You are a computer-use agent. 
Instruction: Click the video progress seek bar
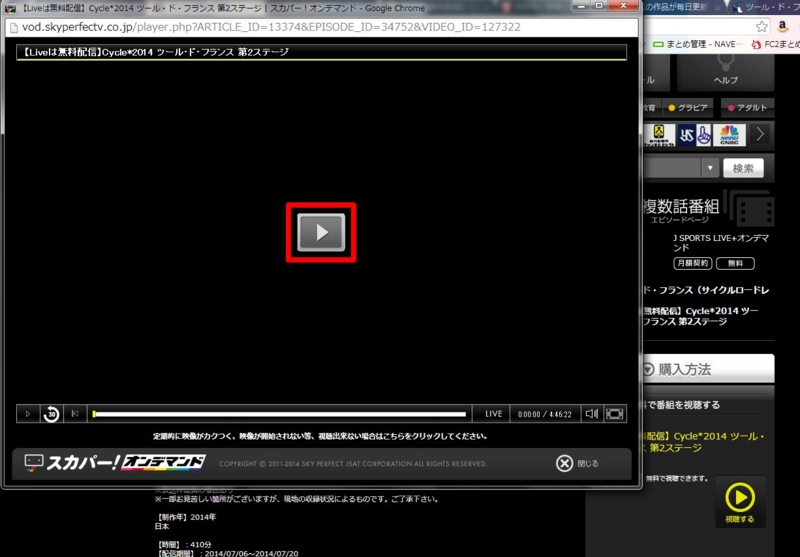coord(279,414)
